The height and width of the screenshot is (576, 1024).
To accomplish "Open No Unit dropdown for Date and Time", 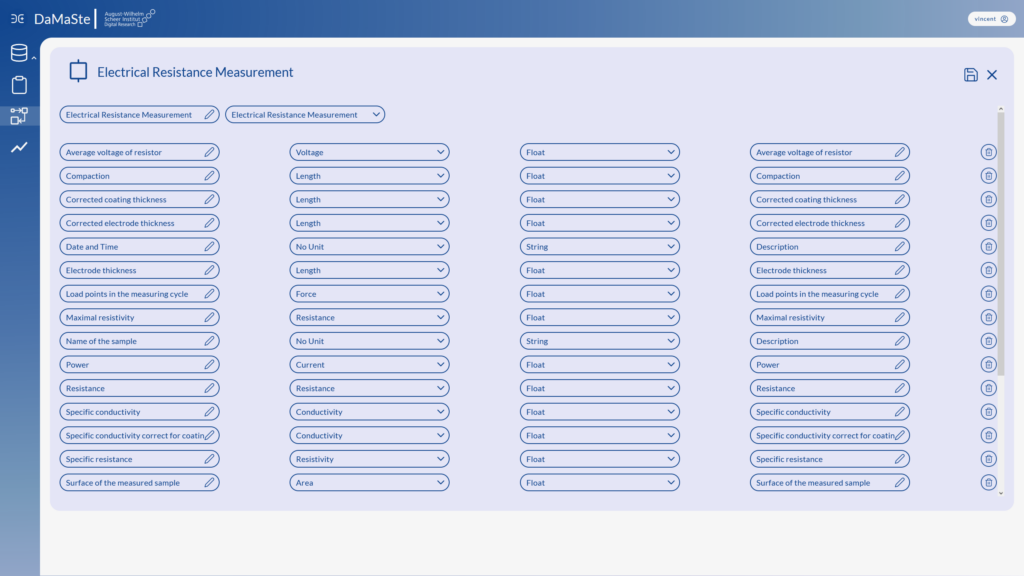I will click(x=370, y=246).
